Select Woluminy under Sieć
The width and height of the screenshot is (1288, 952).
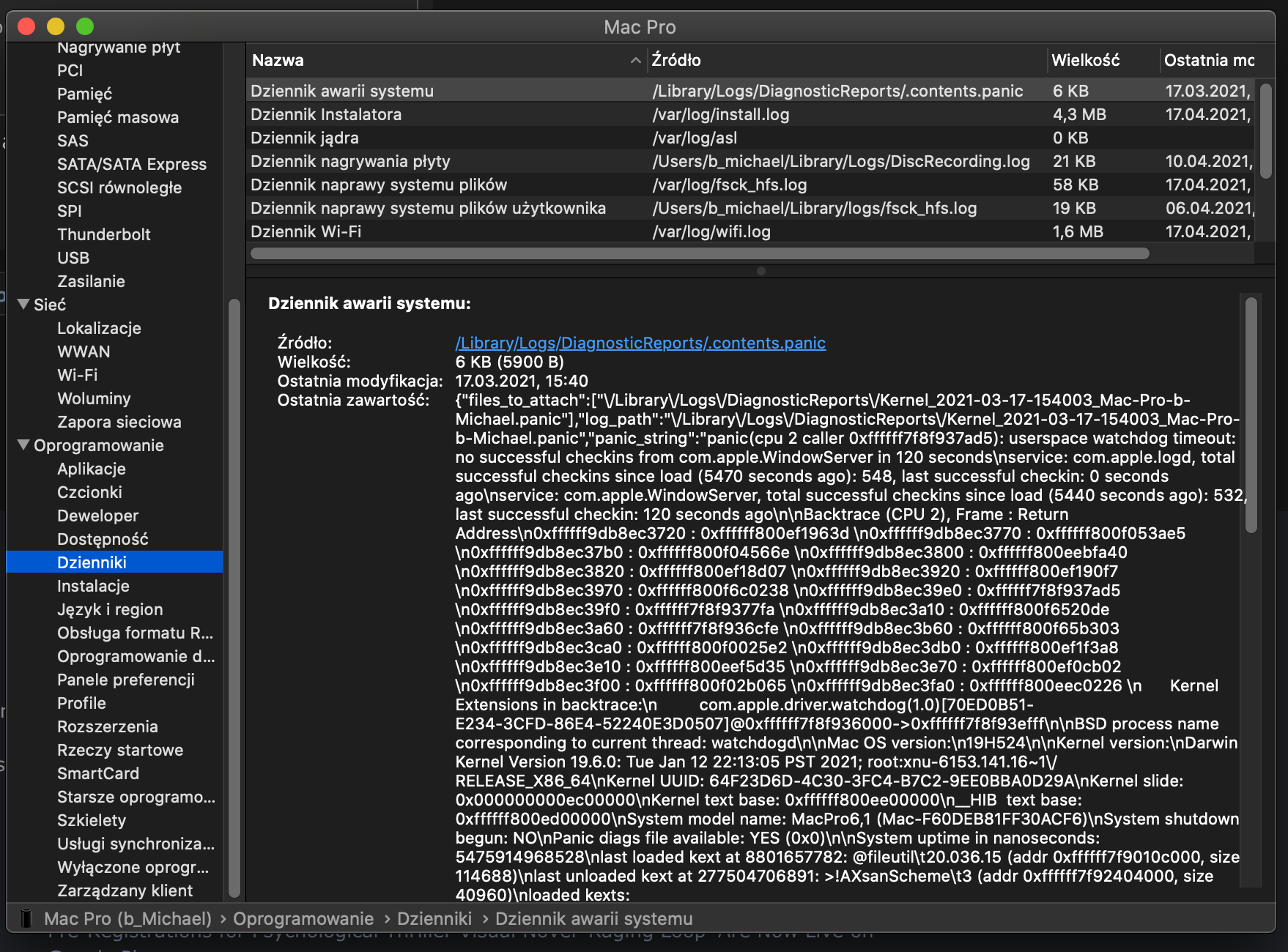pyautogui.click(x=94, y=398)
